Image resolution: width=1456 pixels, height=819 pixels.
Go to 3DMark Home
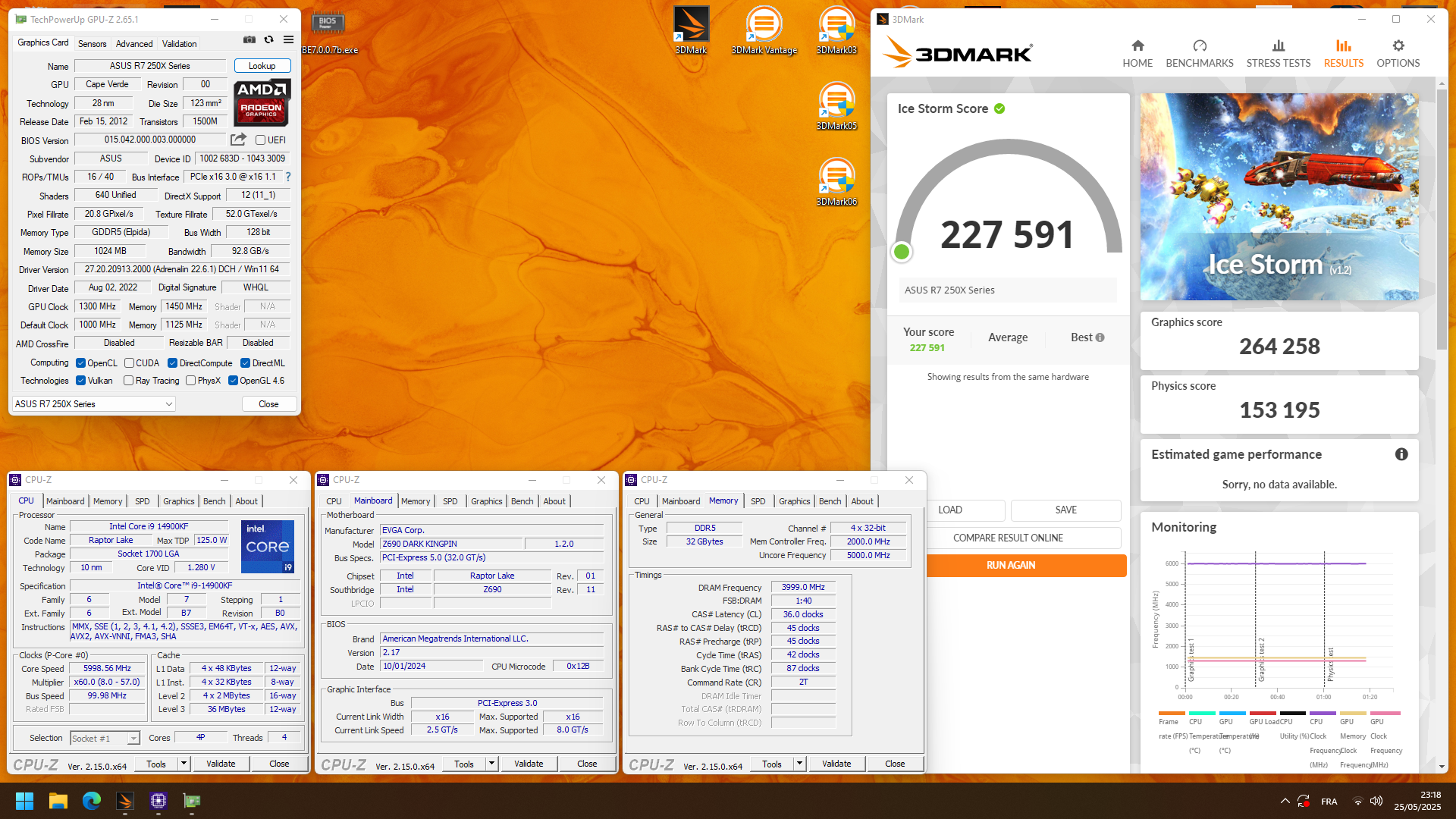(x=1137, y=54)
